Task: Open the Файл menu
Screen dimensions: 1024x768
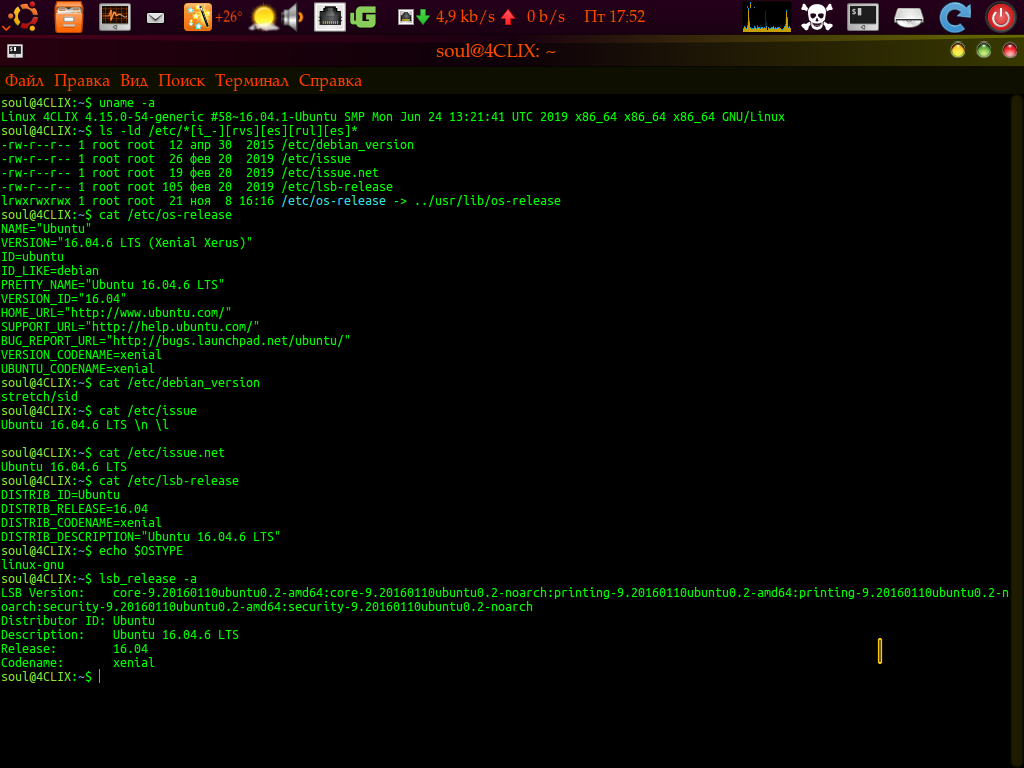Action: (24, 80)
